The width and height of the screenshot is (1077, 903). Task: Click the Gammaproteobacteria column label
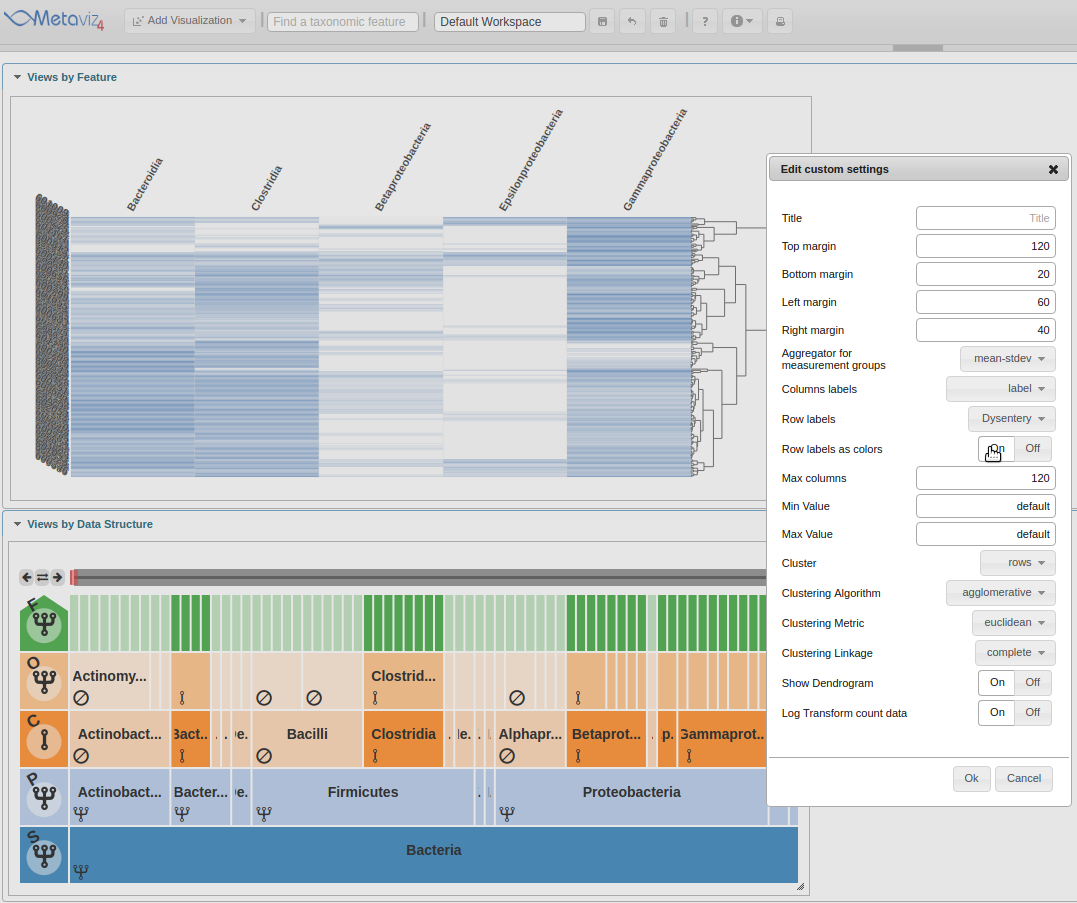[x=655, y=159]
